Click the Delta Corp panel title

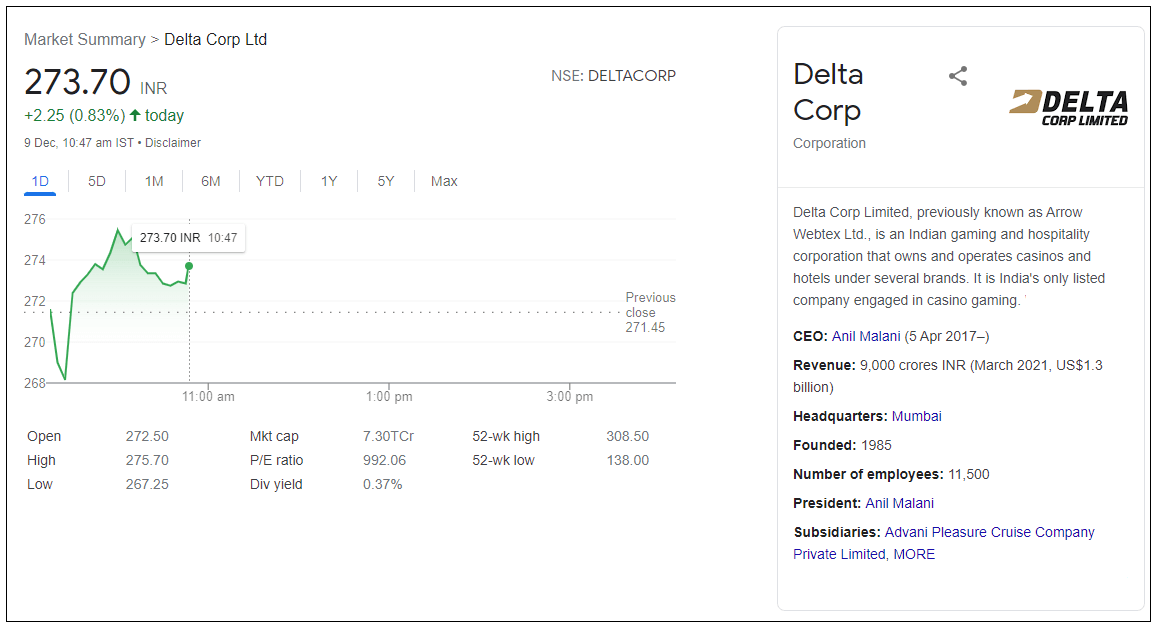pos(828,92)
